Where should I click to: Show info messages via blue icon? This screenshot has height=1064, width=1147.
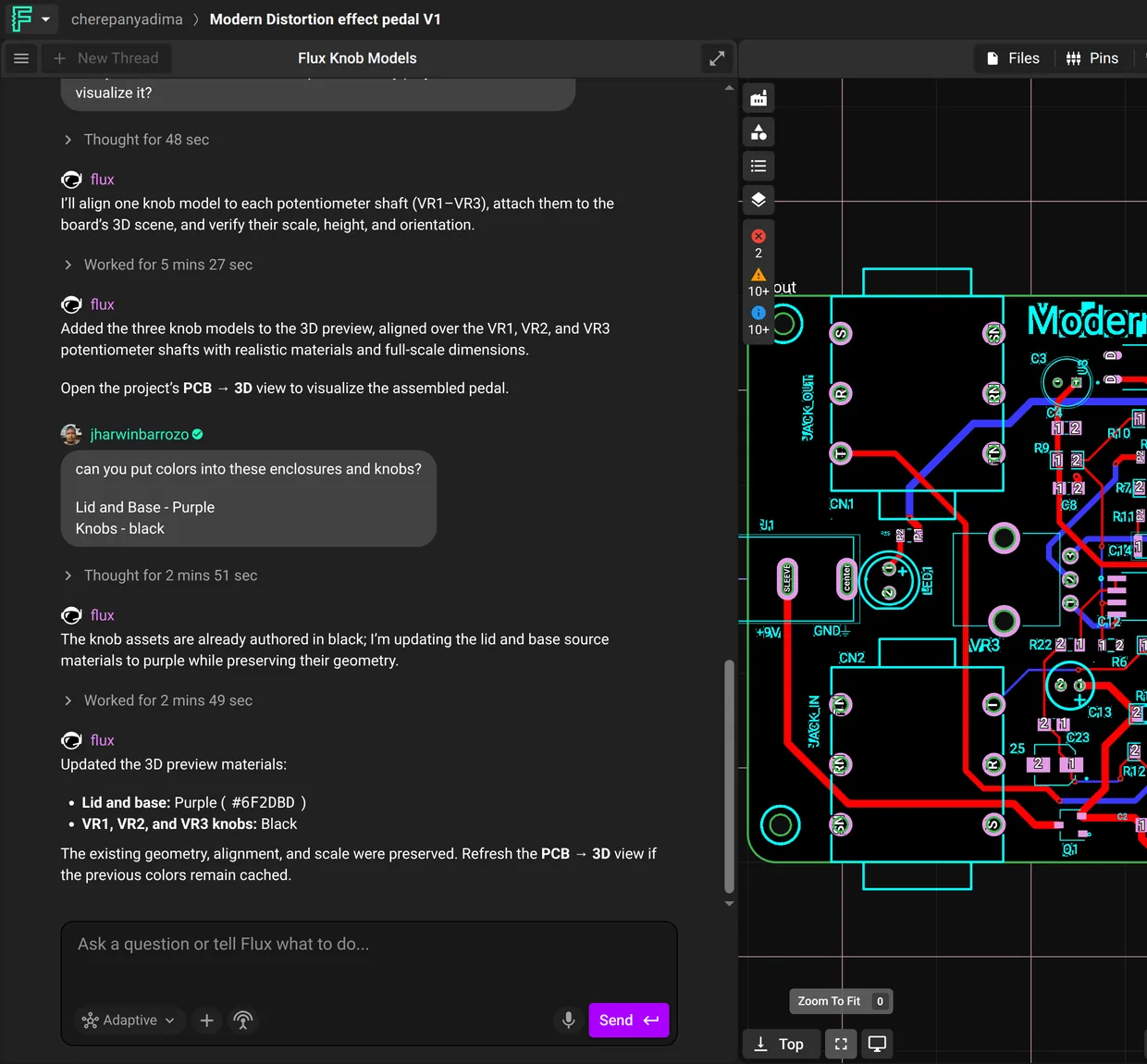click(758, 313)
